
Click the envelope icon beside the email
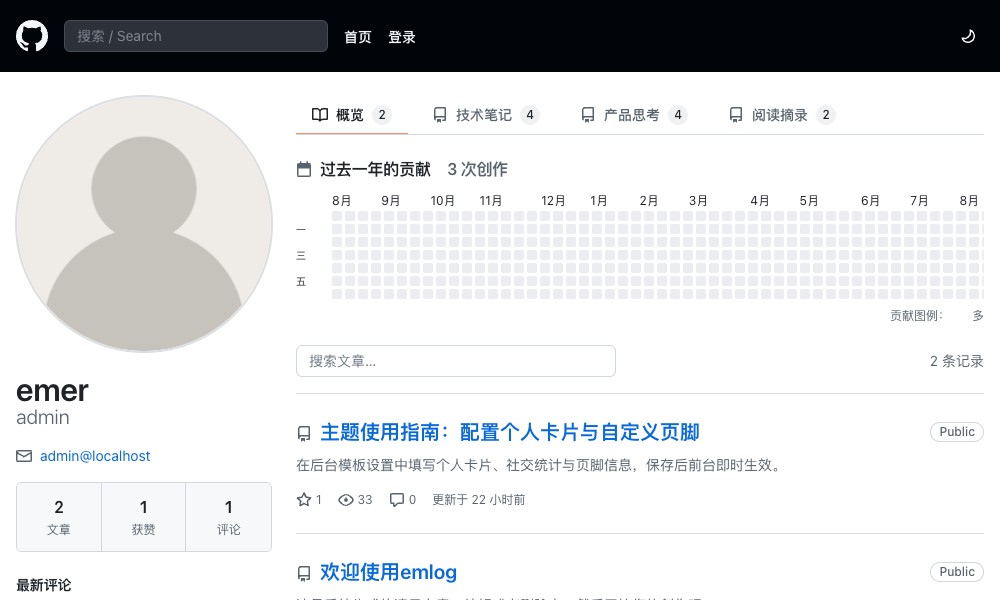point(24,456)
